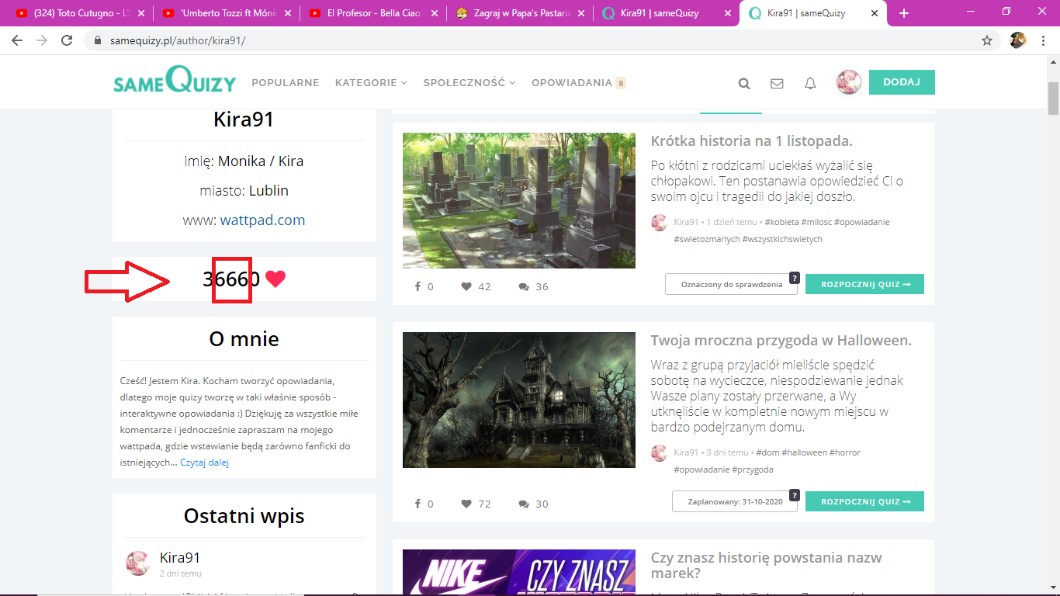Expand bio with Czytaj dalej
The height and width of the screenshot is (596, 1060).
[x=205, y=463]
